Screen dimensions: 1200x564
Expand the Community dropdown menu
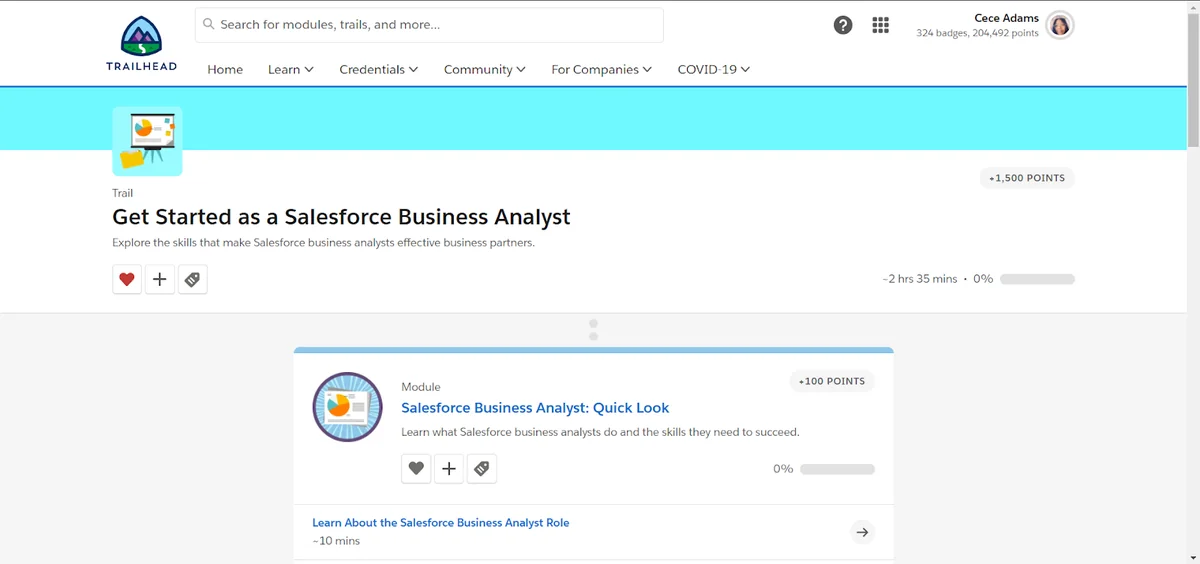(x=485, y=69)
